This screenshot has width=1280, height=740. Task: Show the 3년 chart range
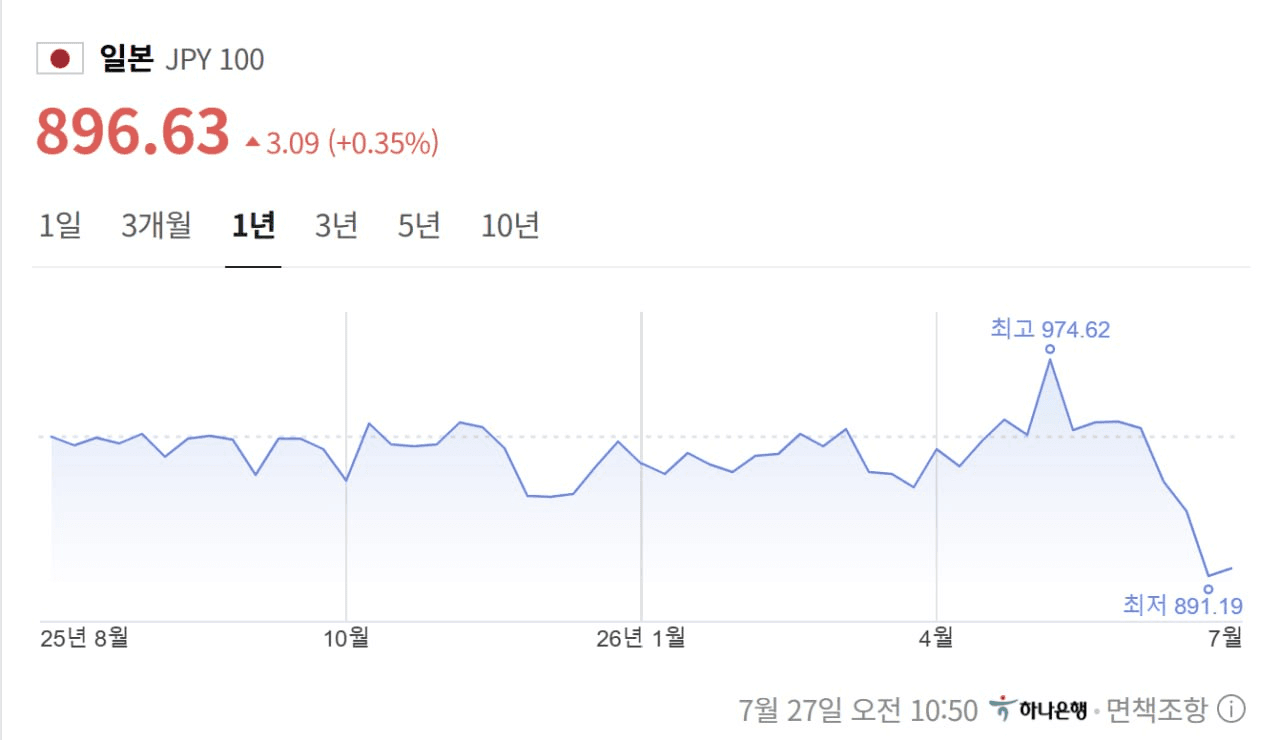coord(337,226)
